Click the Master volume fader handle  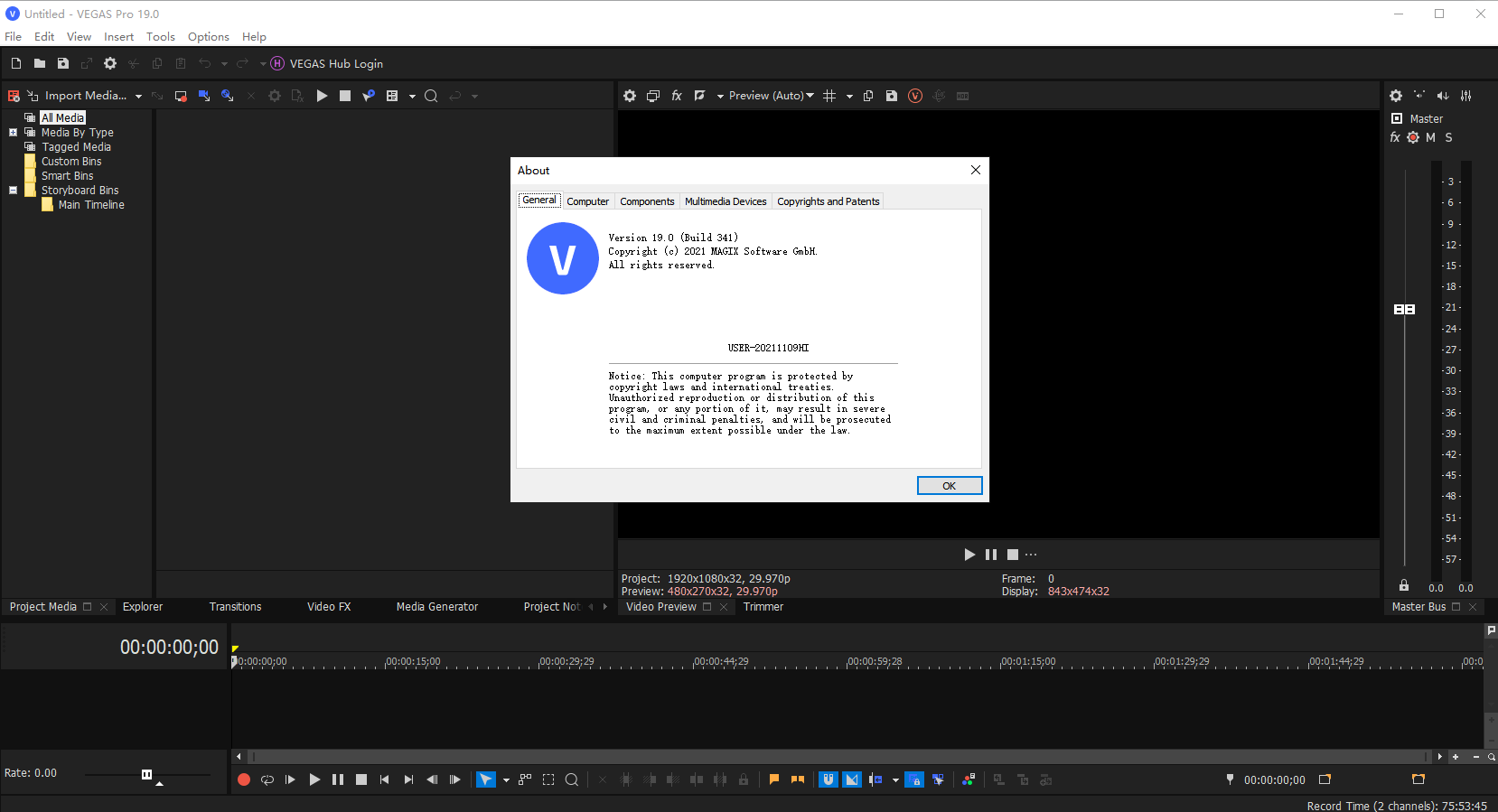pos(1404,309)
